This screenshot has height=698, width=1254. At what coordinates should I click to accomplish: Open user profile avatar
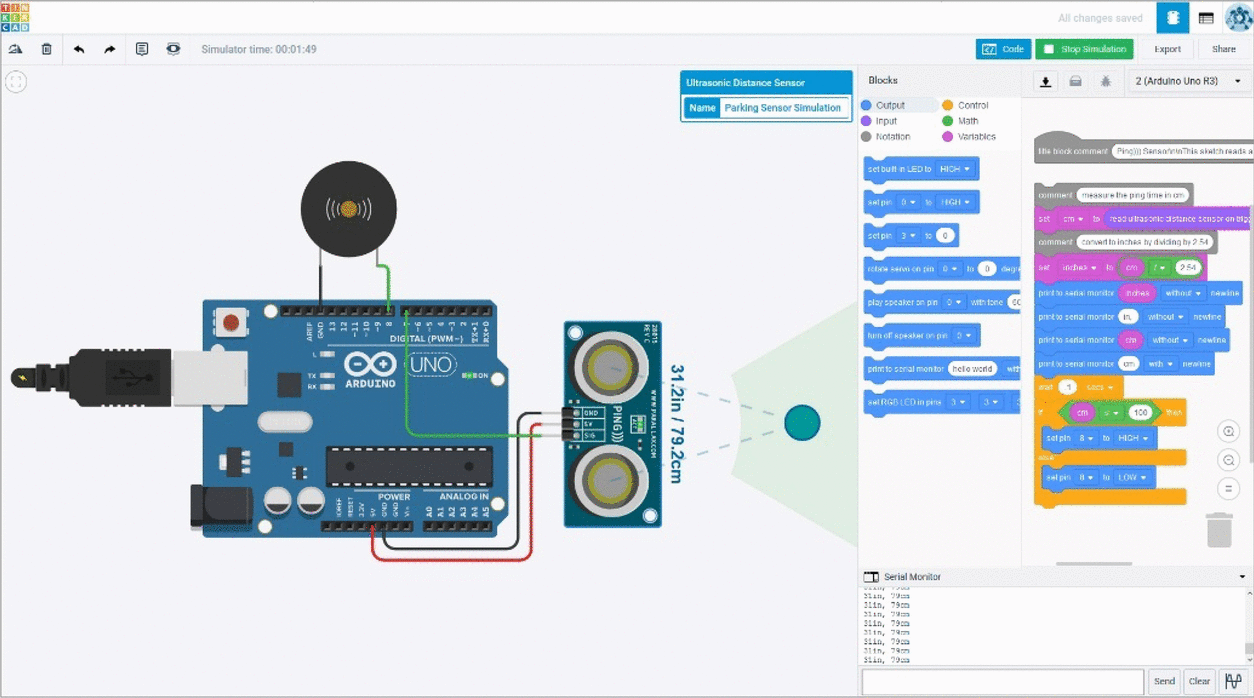point(1238,18)
